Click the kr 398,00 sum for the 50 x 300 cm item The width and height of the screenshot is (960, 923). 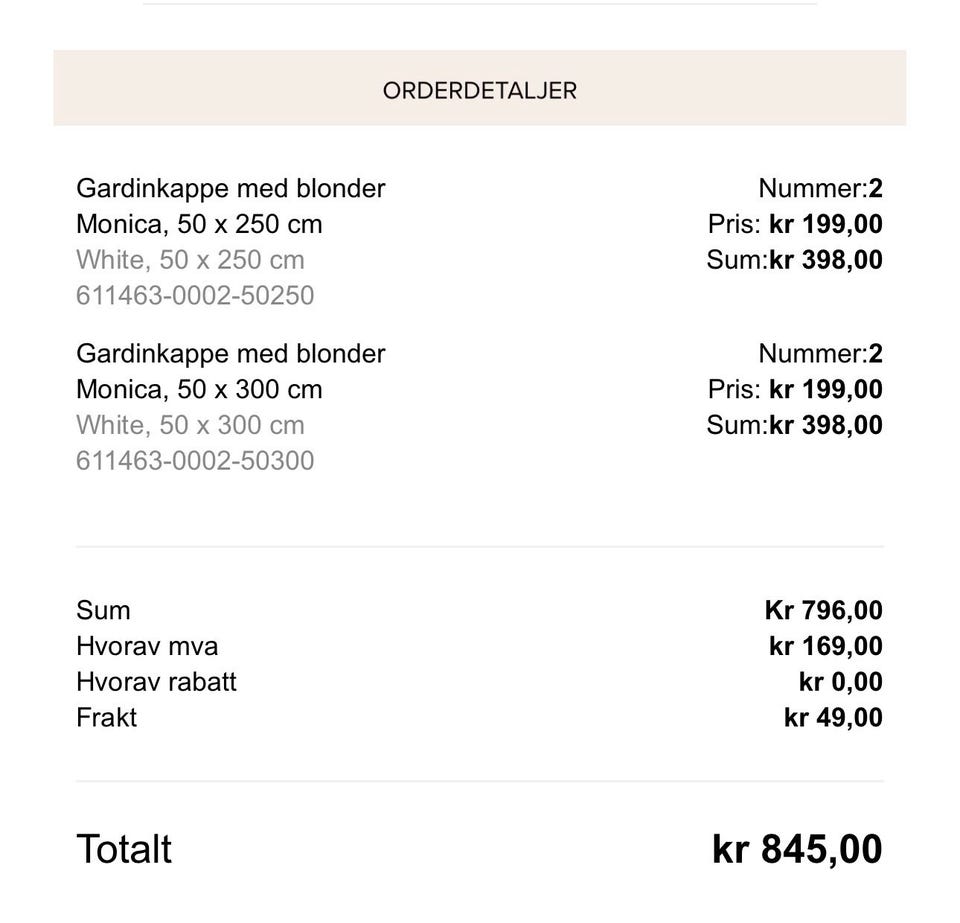tap(825, 425)
